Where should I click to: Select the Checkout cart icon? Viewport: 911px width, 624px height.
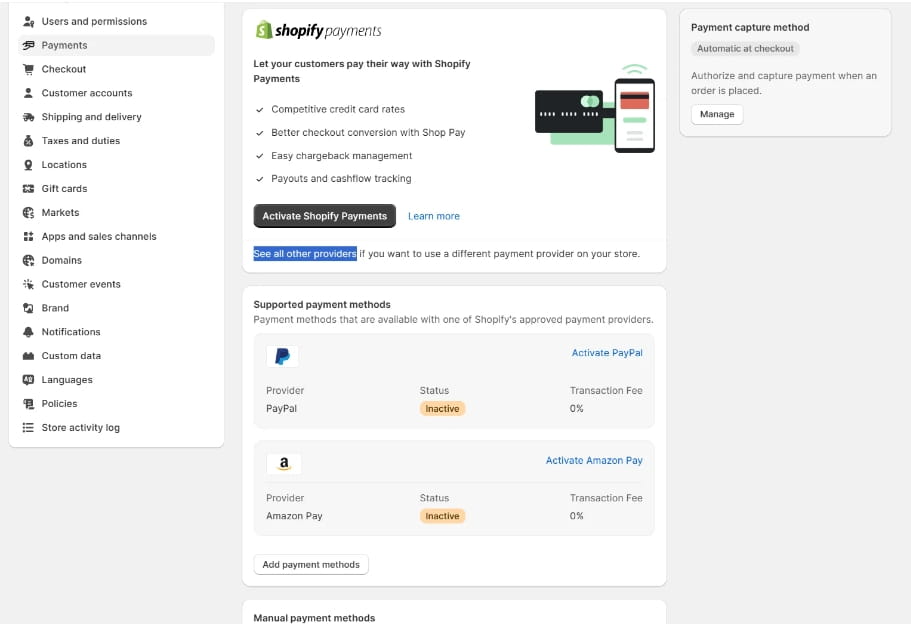point(28,69)
